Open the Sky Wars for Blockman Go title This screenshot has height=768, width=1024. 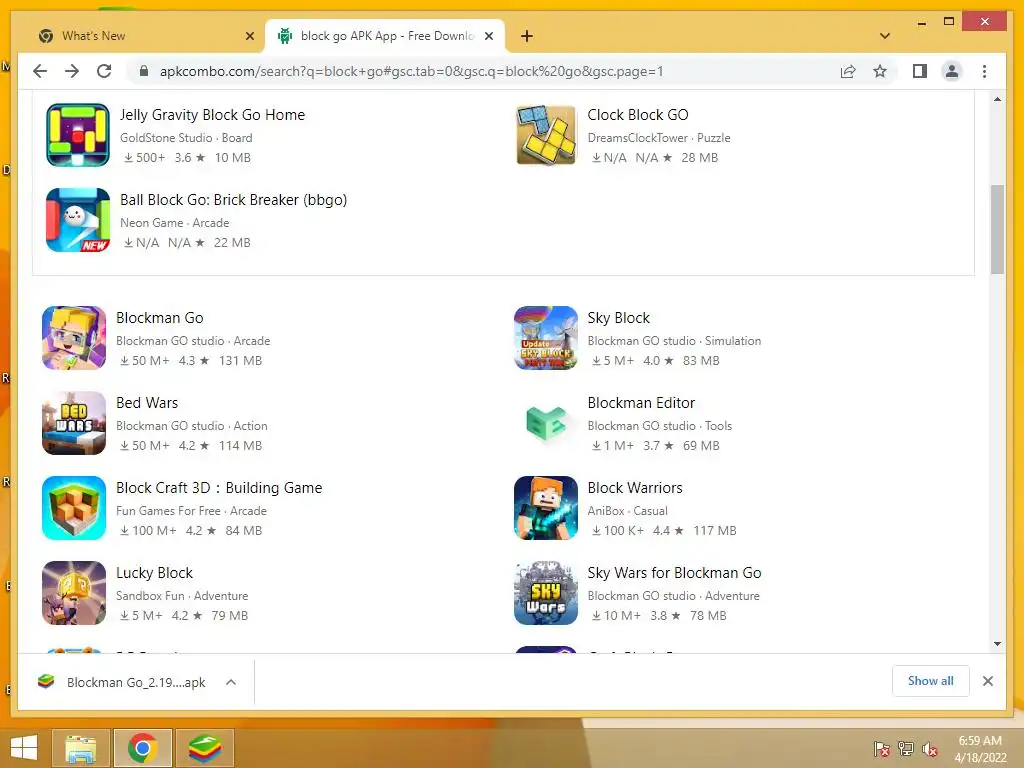click(675, 573)
